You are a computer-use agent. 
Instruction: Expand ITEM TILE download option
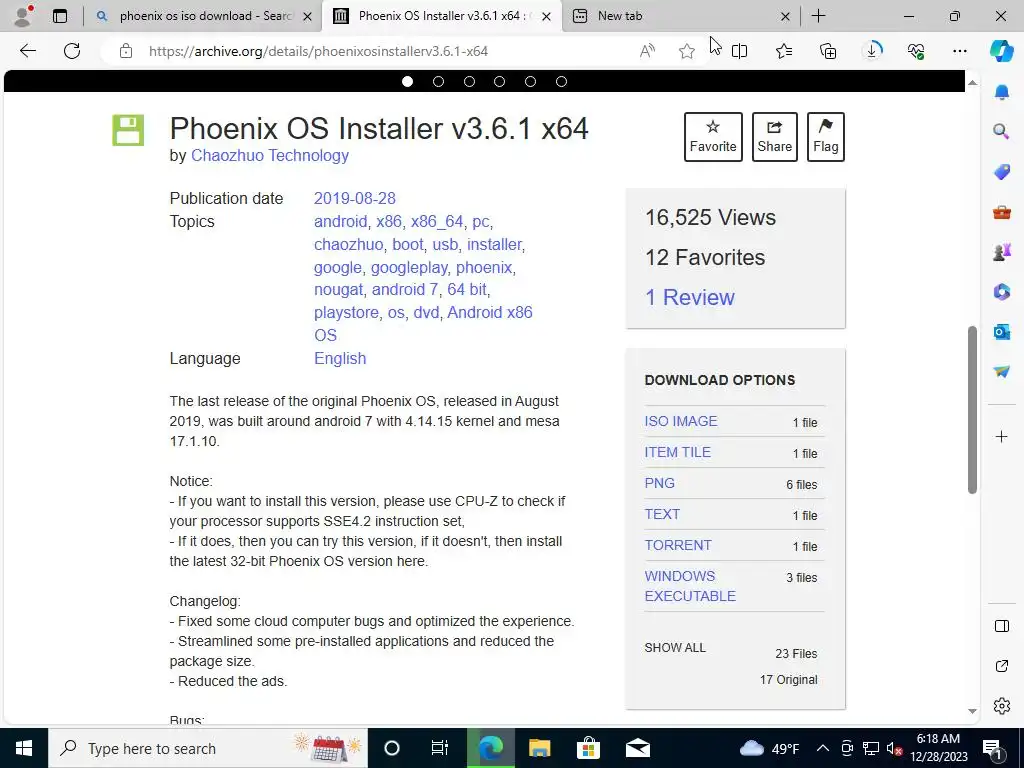[677, 452]
